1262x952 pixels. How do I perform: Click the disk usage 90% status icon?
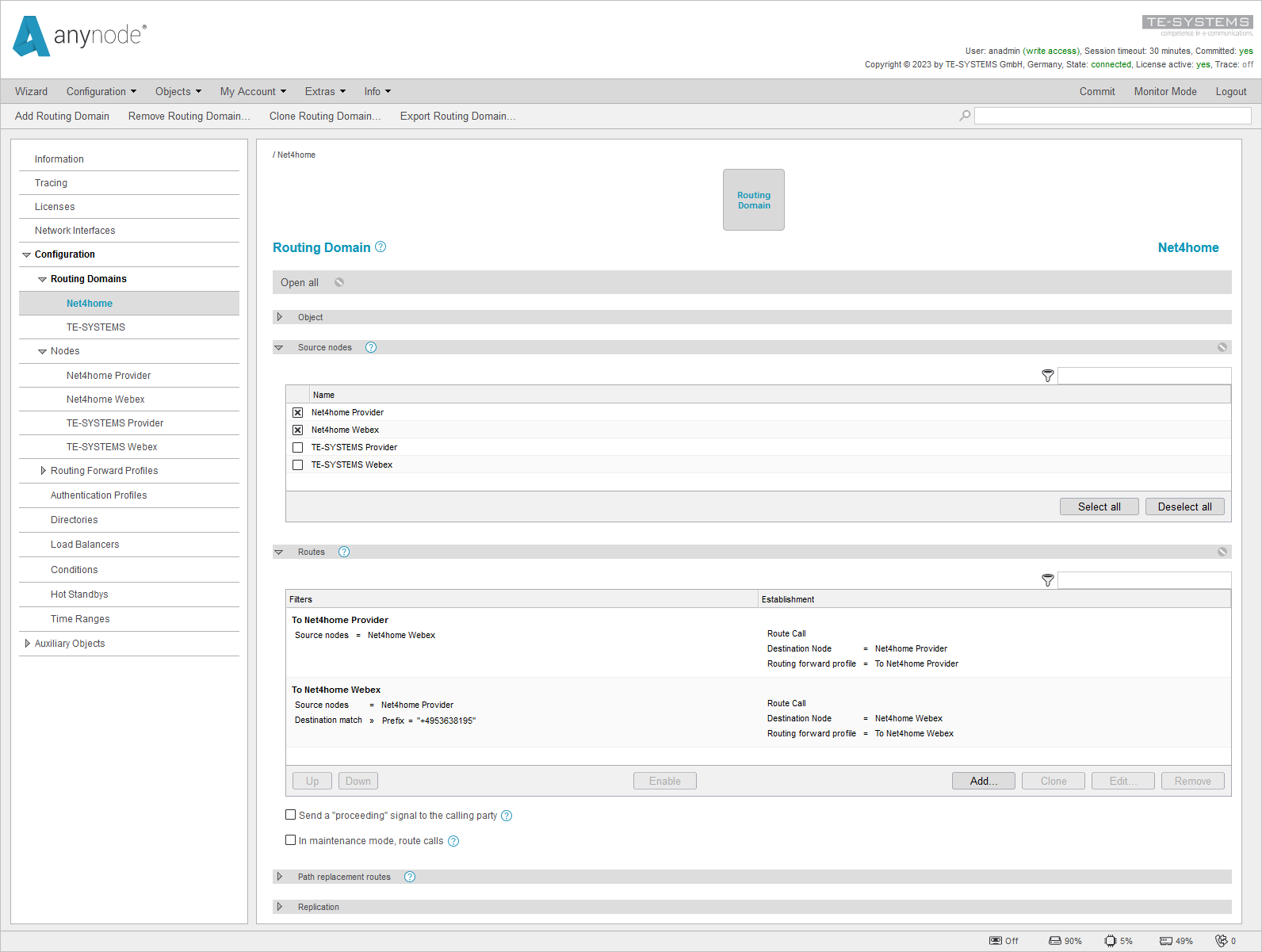1055,941
